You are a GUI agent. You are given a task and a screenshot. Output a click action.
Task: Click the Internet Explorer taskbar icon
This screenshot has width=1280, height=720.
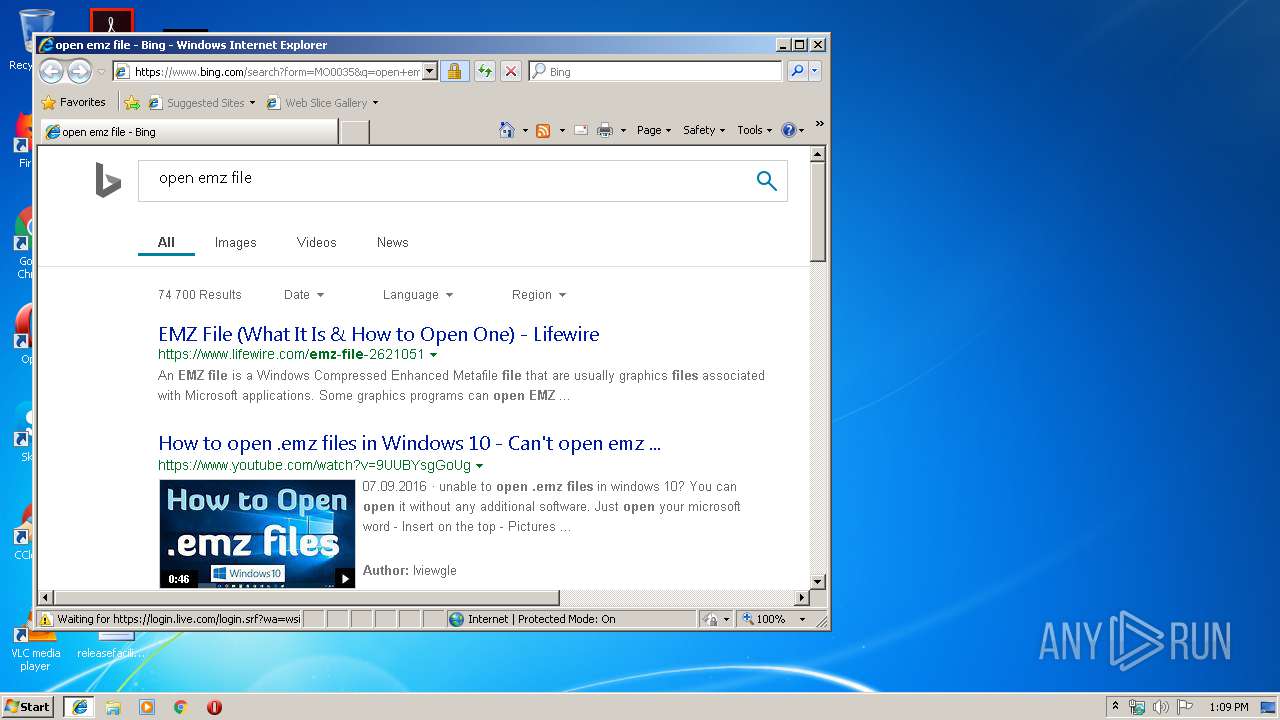coord(79,707)
